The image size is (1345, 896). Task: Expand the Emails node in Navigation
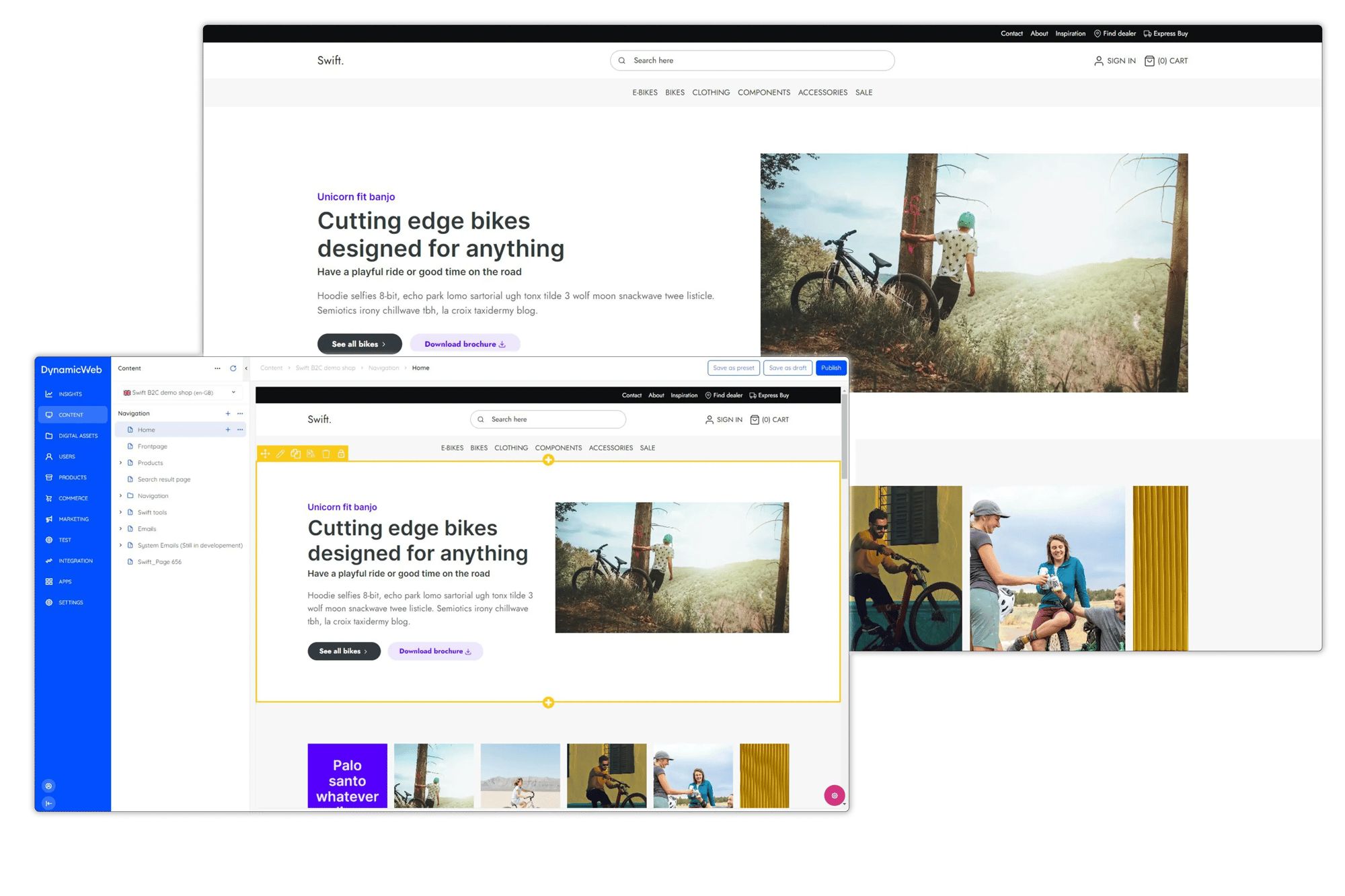click(122, 528)
